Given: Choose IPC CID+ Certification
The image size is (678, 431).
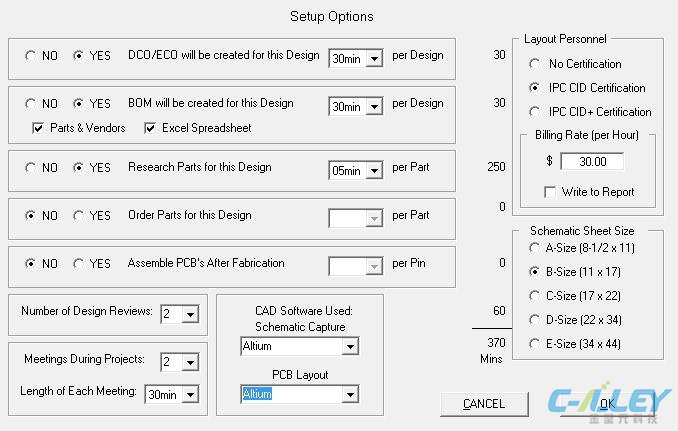Looking at the screenshot, I should 535,112.
